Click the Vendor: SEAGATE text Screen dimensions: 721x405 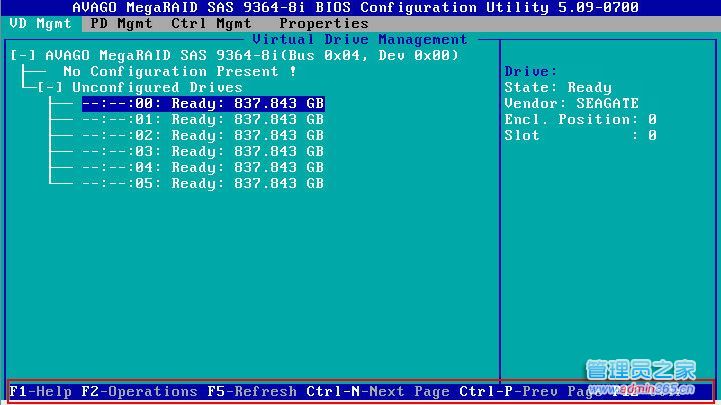572,103
